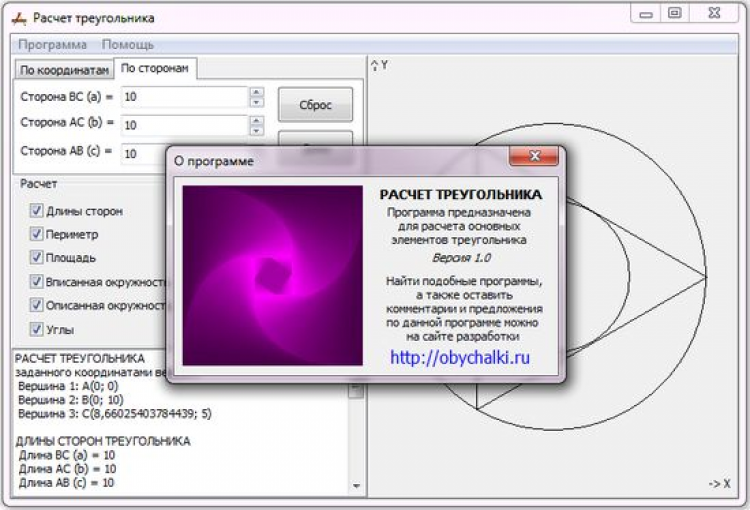The image size is (750, 510).
Task: Click the 'Вершина 1: A(0; 0)' line
Action: point(68,386)
